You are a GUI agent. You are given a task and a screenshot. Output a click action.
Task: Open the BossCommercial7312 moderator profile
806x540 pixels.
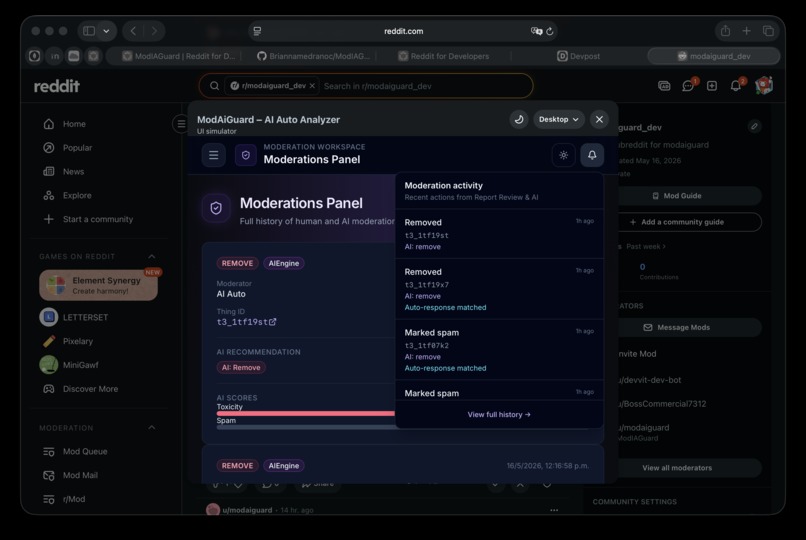point(663,404)
